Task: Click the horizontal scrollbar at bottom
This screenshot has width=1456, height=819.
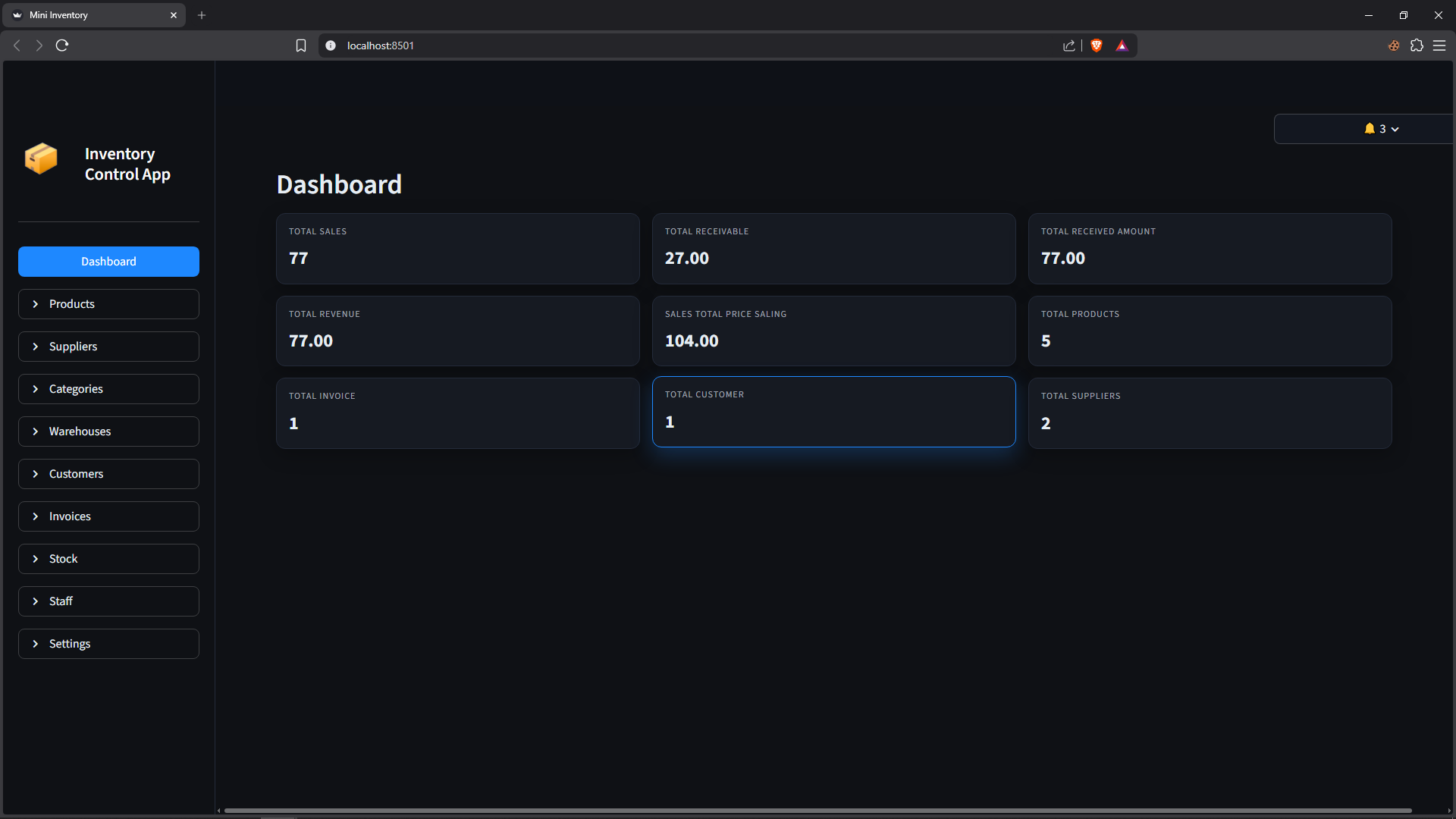Action: (817, 811)
